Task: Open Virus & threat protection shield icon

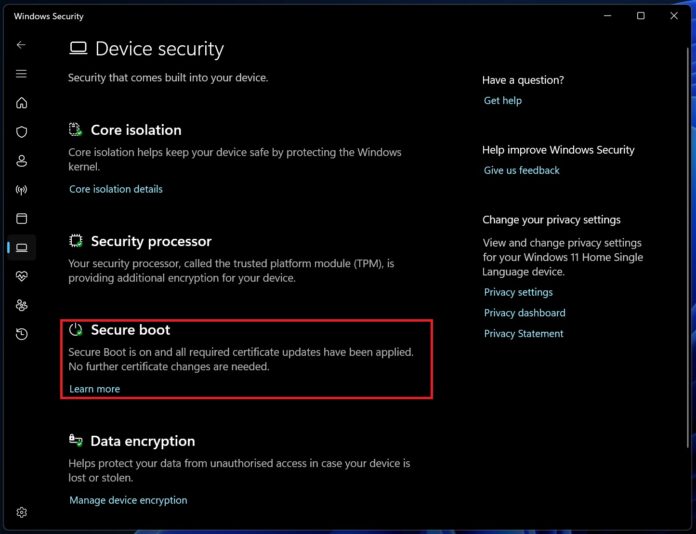Action: (x=21, y=132)
